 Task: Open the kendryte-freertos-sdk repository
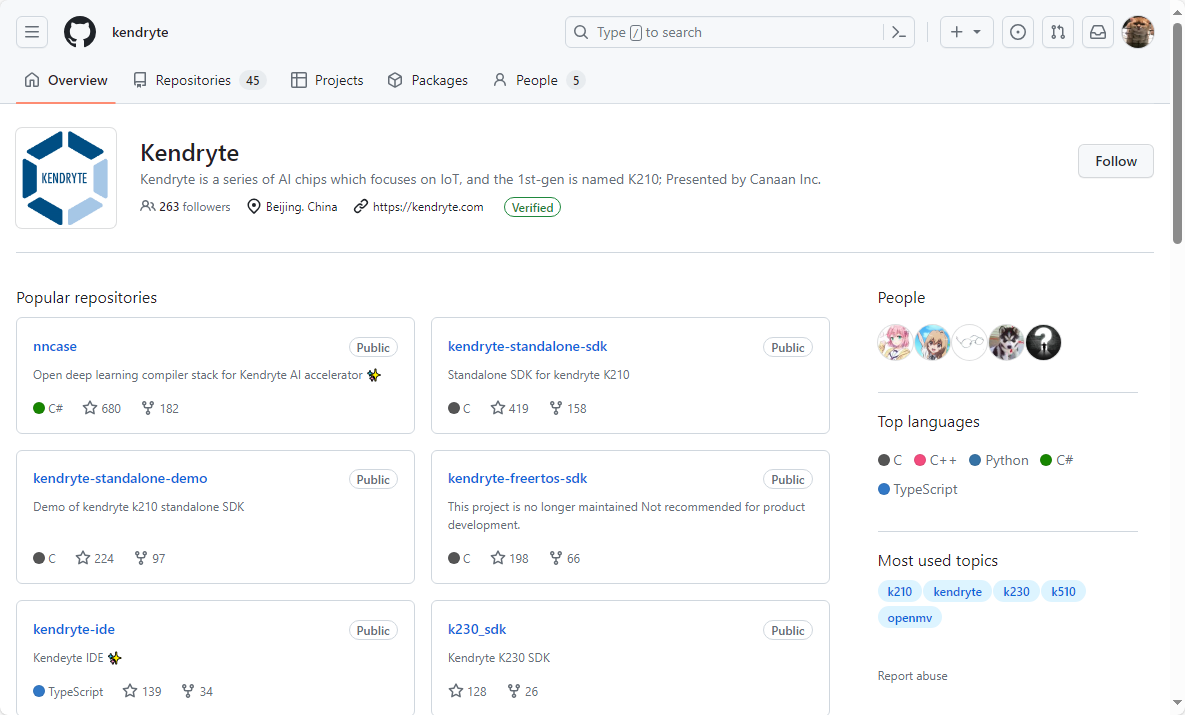[x=517, y=478]
